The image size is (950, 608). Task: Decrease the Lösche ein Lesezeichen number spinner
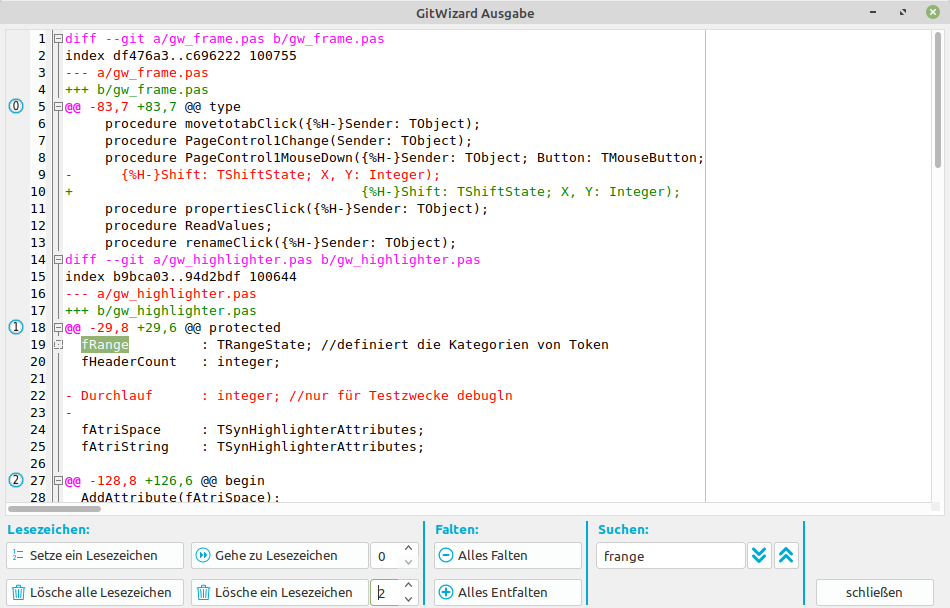click(x=408, y=599)
